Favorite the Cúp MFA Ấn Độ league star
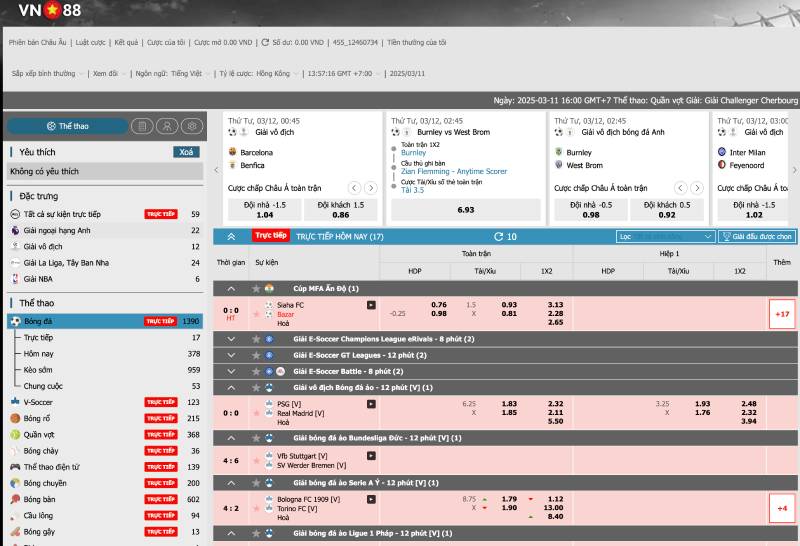This screenshot has width=800, height=546. tap(255, 288)
